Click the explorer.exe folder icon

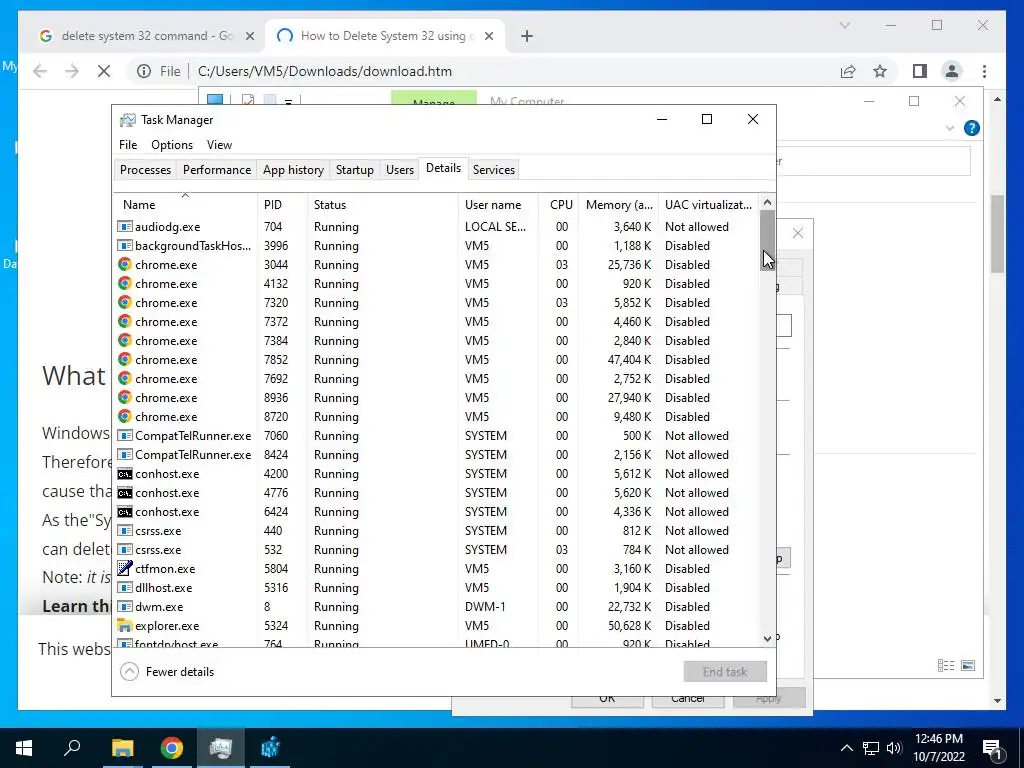[124, 625]
